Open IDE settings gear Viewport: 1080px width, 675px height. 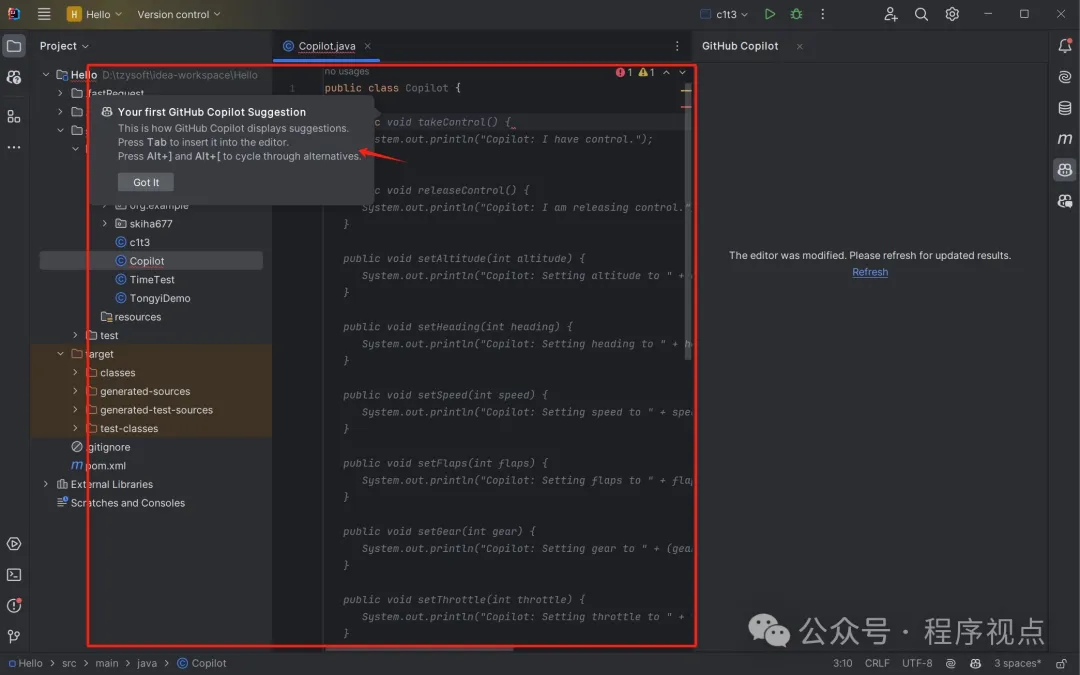coord(952,14)
